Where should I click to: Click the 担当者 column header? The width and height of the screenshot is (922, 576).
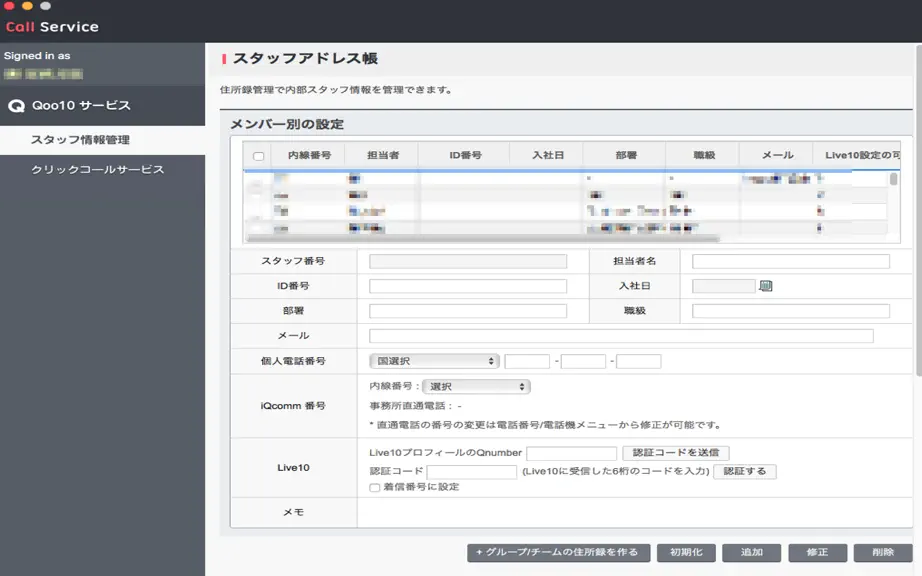click(x=383, y=155)
